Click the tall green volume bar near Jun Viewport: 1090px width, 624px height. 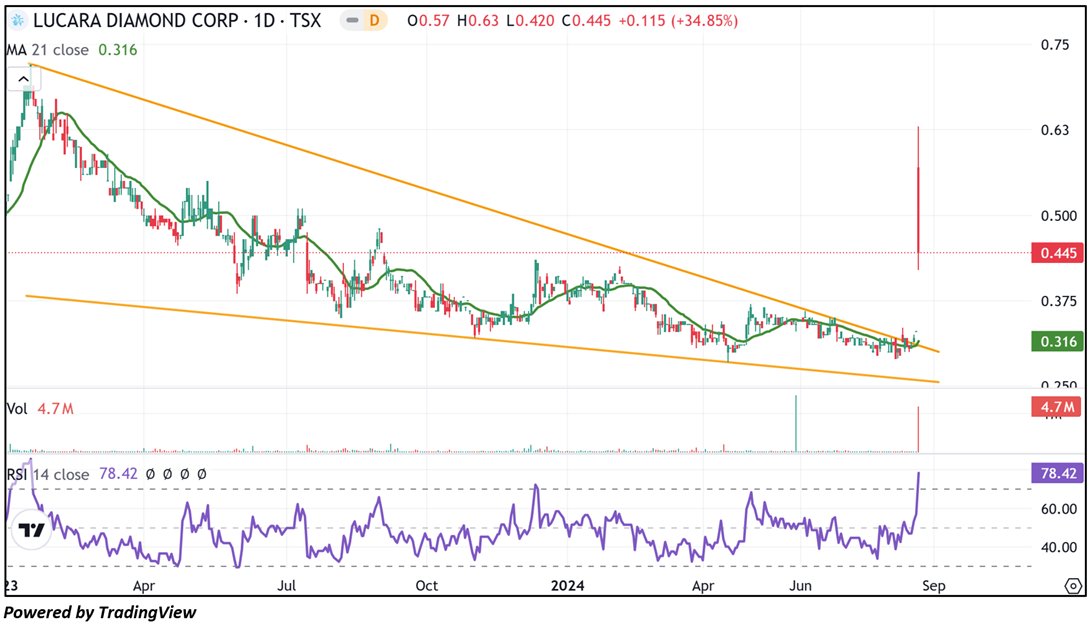click(796, 424)
